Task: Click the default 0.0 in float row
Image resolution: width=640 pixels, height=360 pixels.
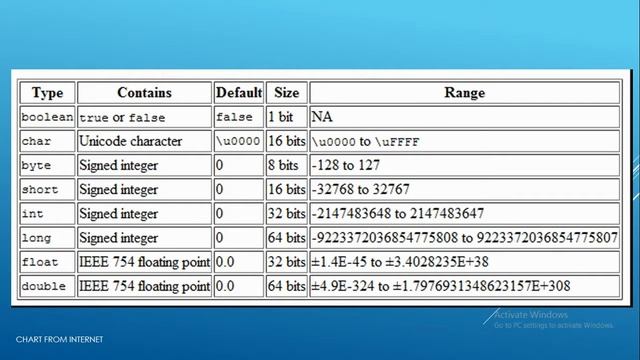Action: pyautogui.click(x=239, y=262)
